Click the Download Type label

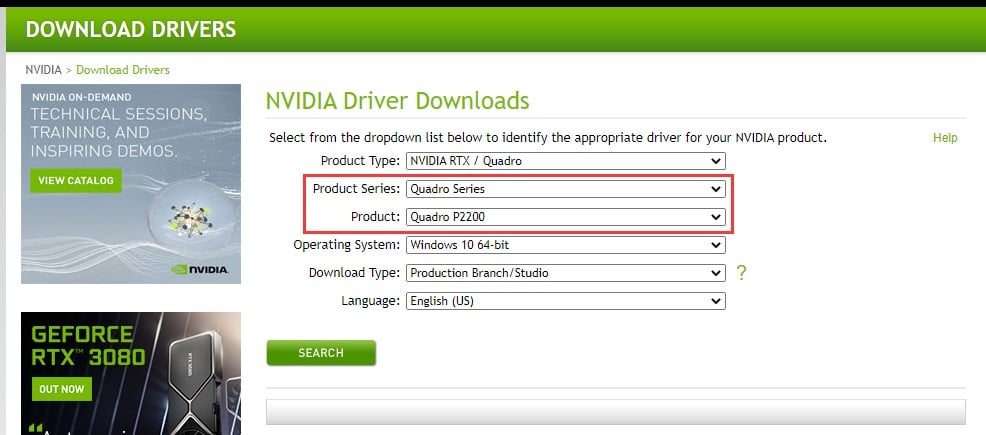coord(354,273)
